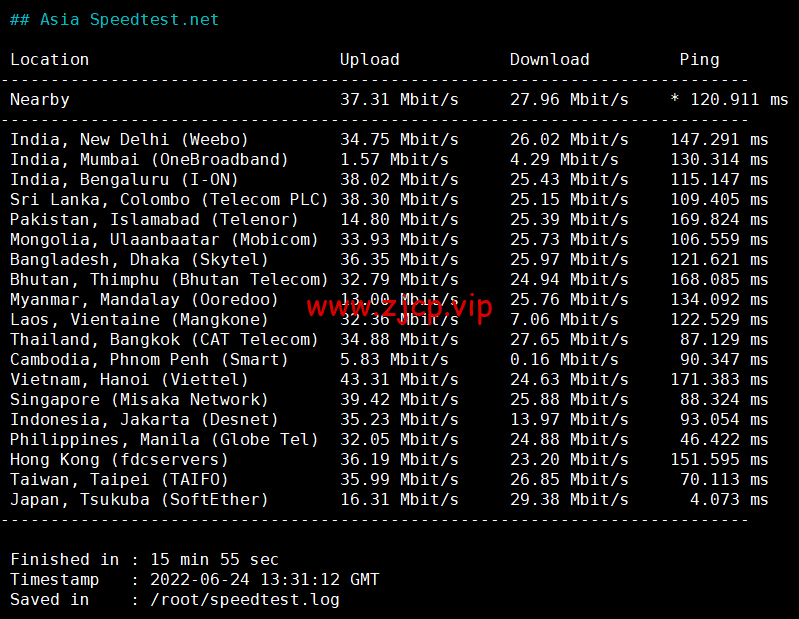Select 'India, Mumbai (OneBroadband)' row
The image size is (799, 619).
click(389, 159)
